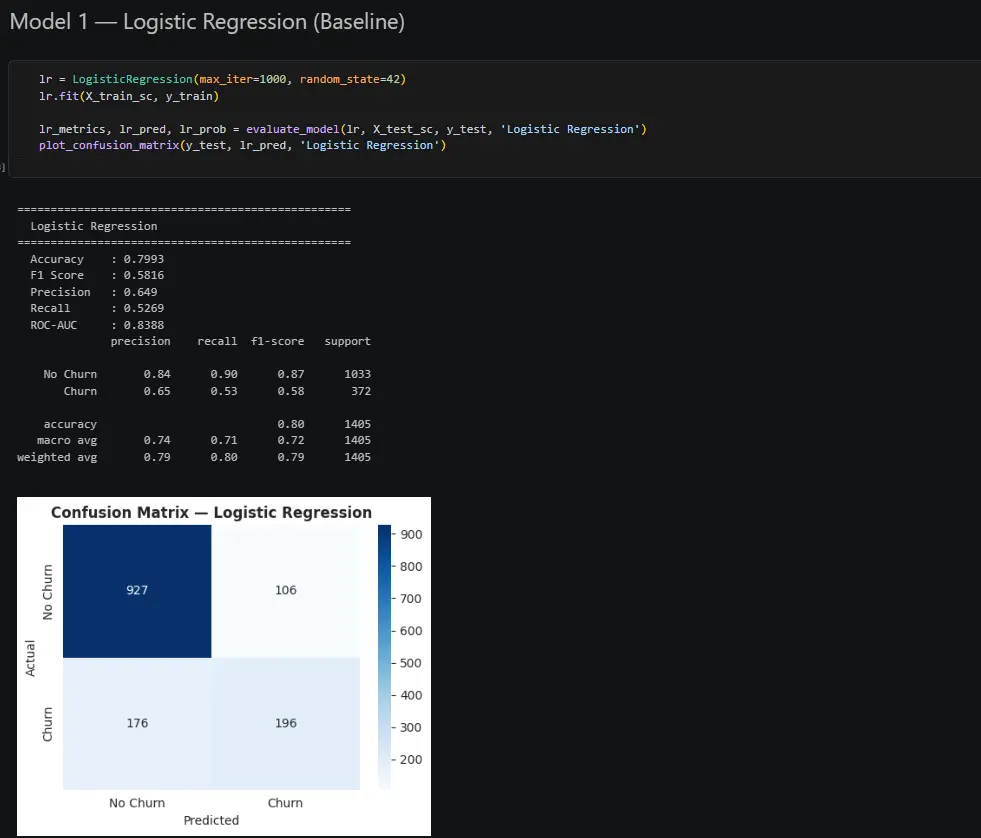The width and height of the screenshot is (981, 838).
Task: Click the 'lr = LogisticRegression(max_iter=1000...' code line
Action: 222,79
